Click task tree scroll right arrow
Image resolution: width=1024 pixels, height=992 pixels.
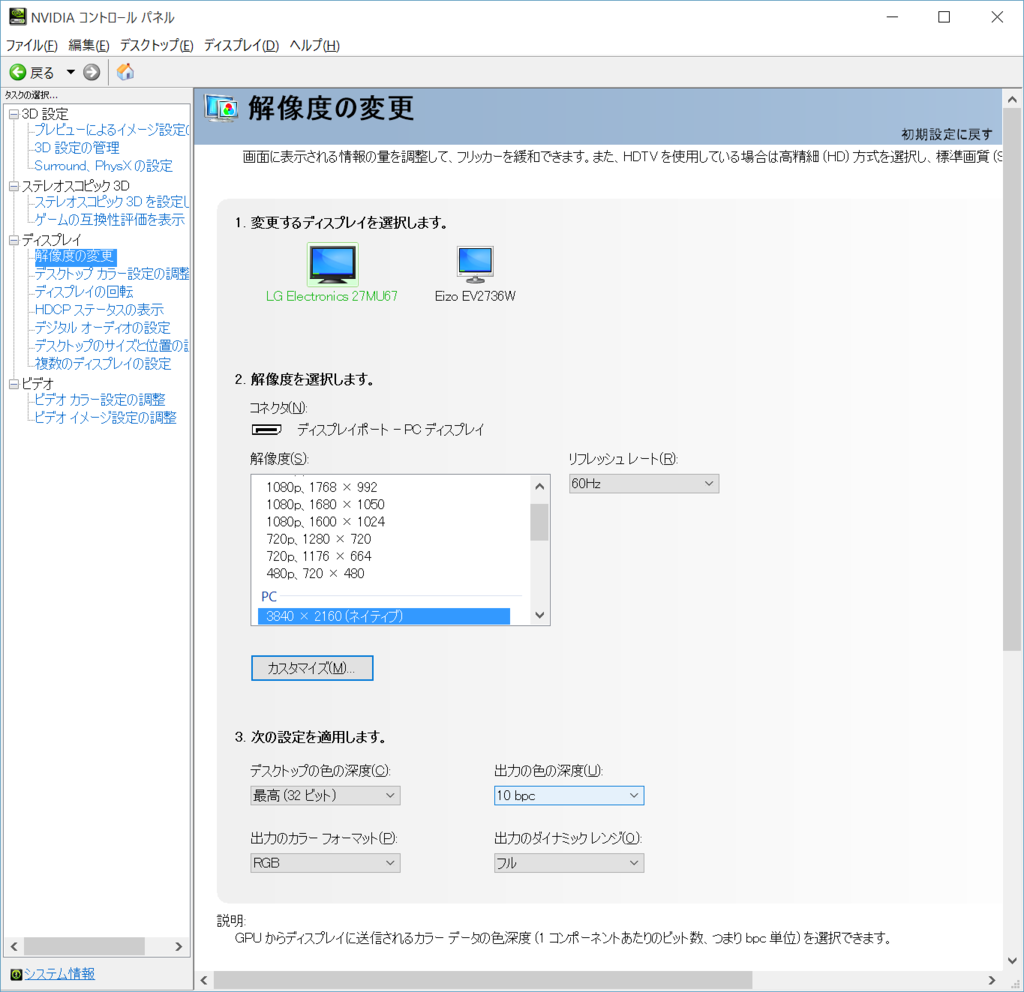point(178,946)
